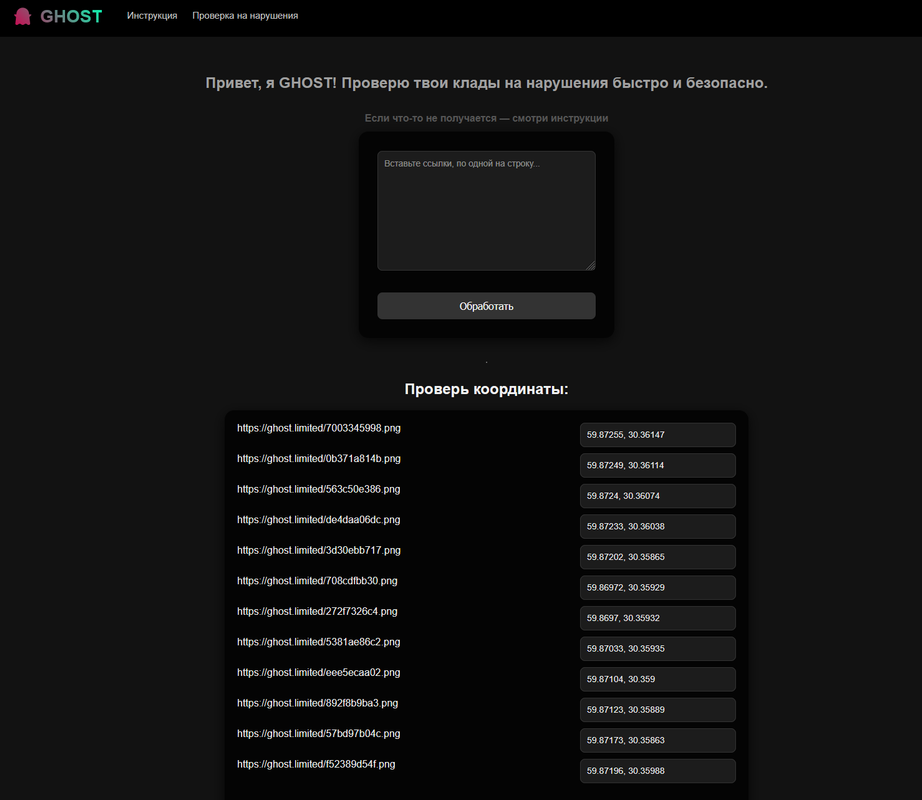Screen dimensions: 922x800
Task: Select coordinate field 59.87033, 30.35935
Action: pyautogui.click(x=657, y=649)
